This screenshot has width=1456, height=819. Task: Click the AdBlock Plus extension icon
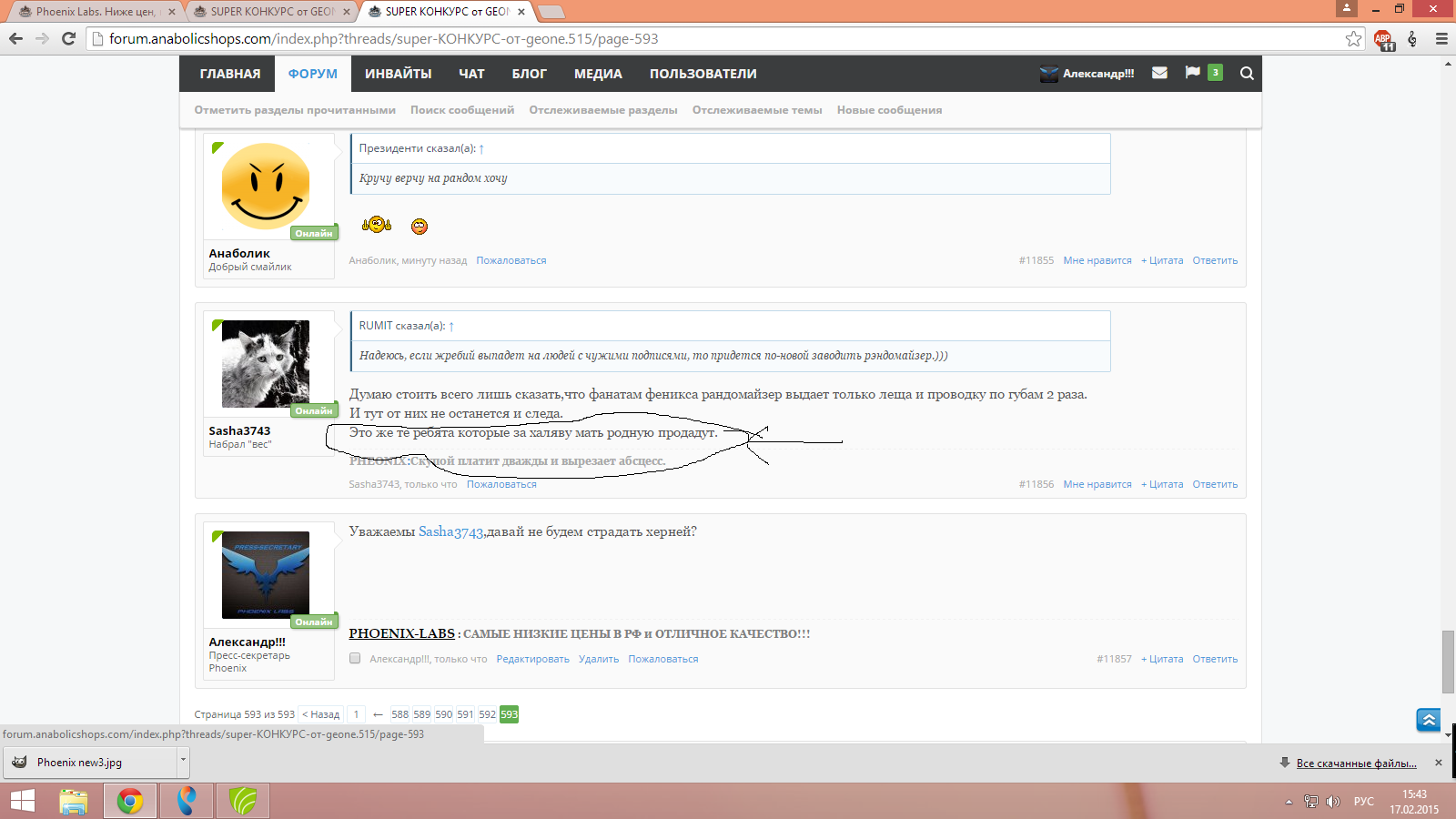pyautogui.click(x=1383, y=39)
